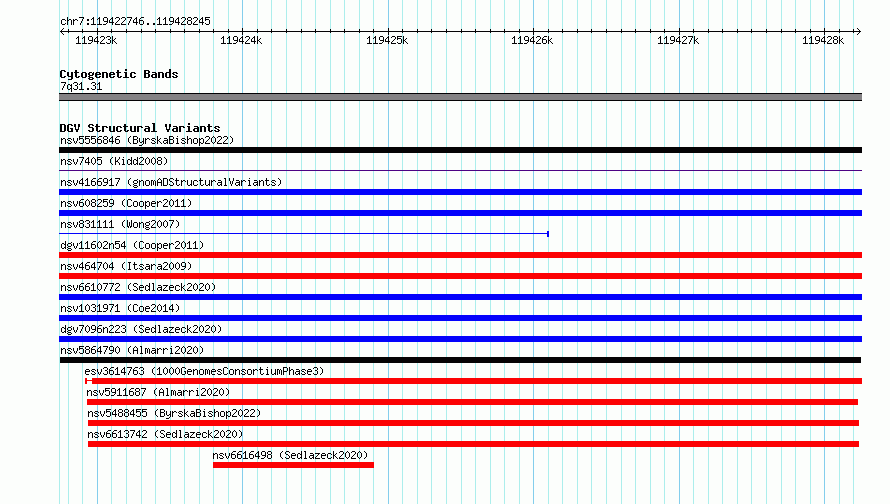This screenshot has width=890, height=504.
Task: Open variant label nsv7405 (Kidd2008)
Action: point(114,161)
